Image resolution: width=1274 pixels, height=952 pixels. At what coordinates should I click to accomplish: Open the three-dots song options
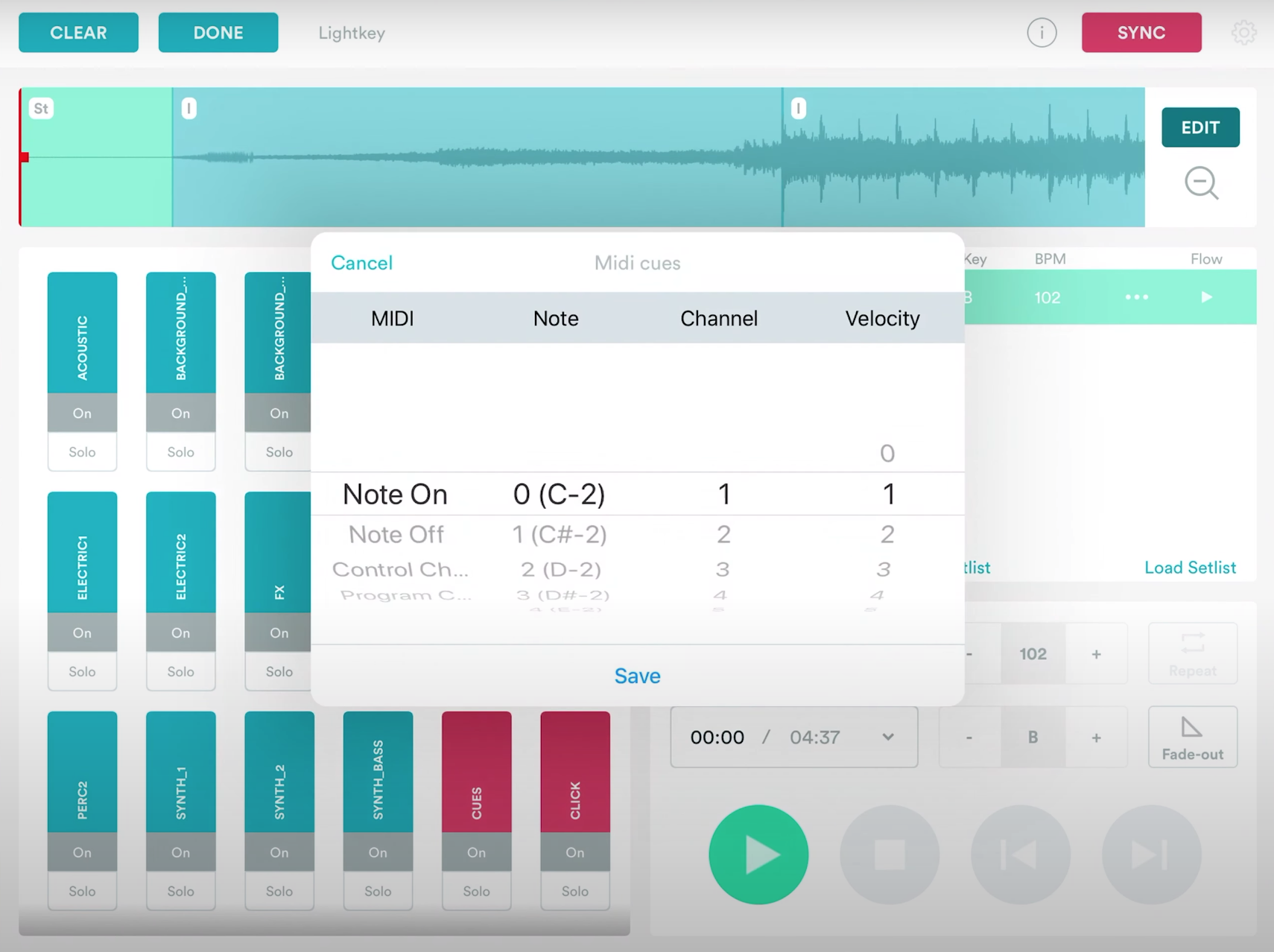(x=1136, y=297)
